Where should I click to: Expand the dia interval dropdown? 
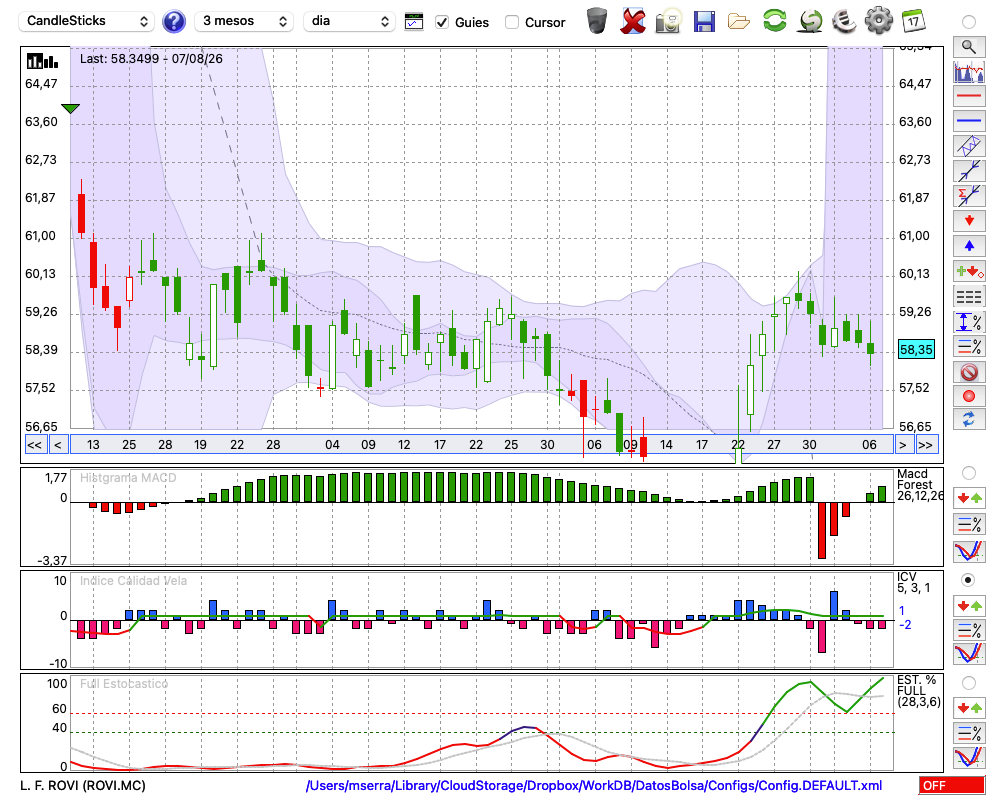tap(349, 21)
